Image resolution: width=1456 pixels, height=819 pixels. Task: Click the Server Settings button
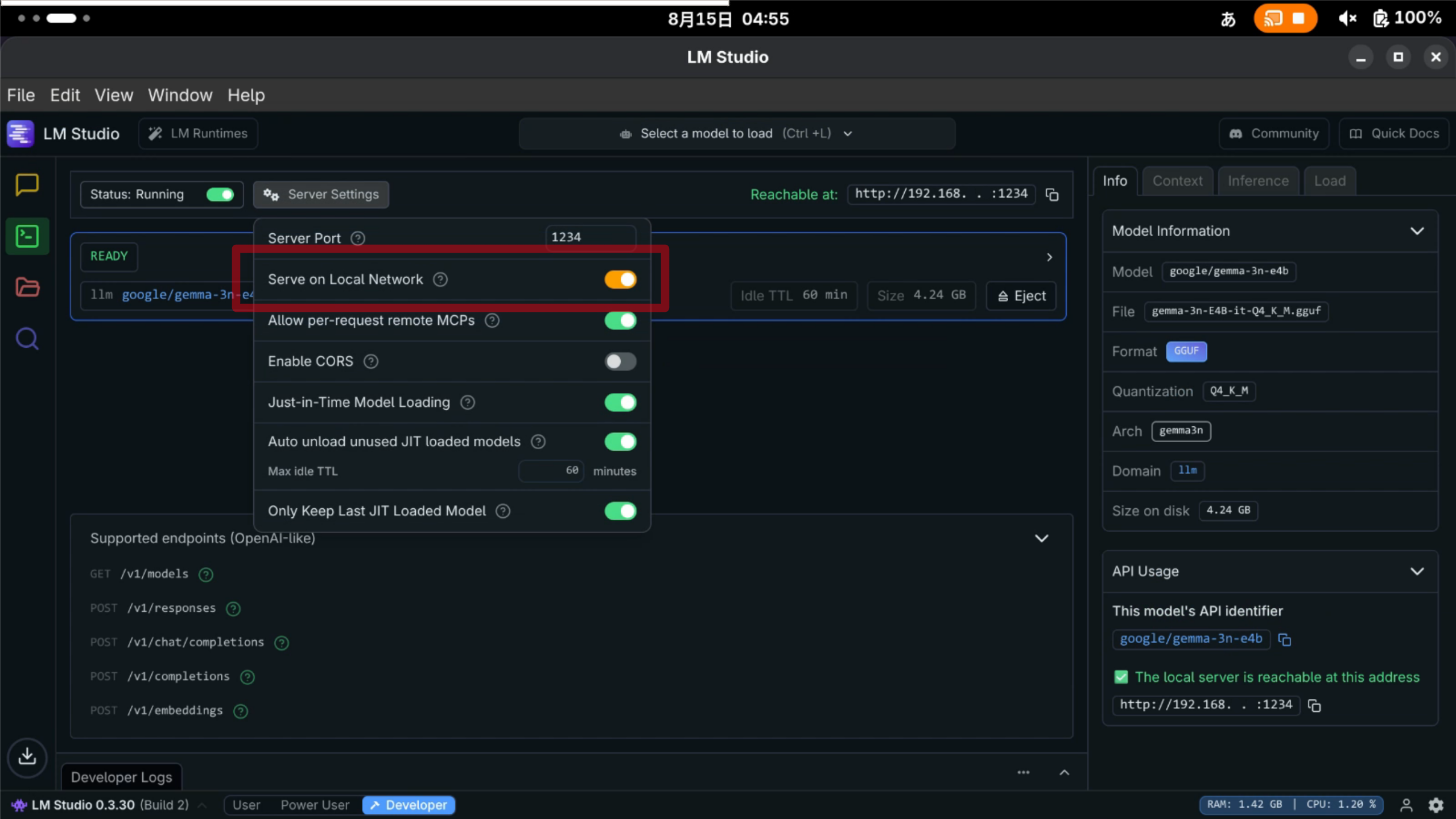click(321, 195)
